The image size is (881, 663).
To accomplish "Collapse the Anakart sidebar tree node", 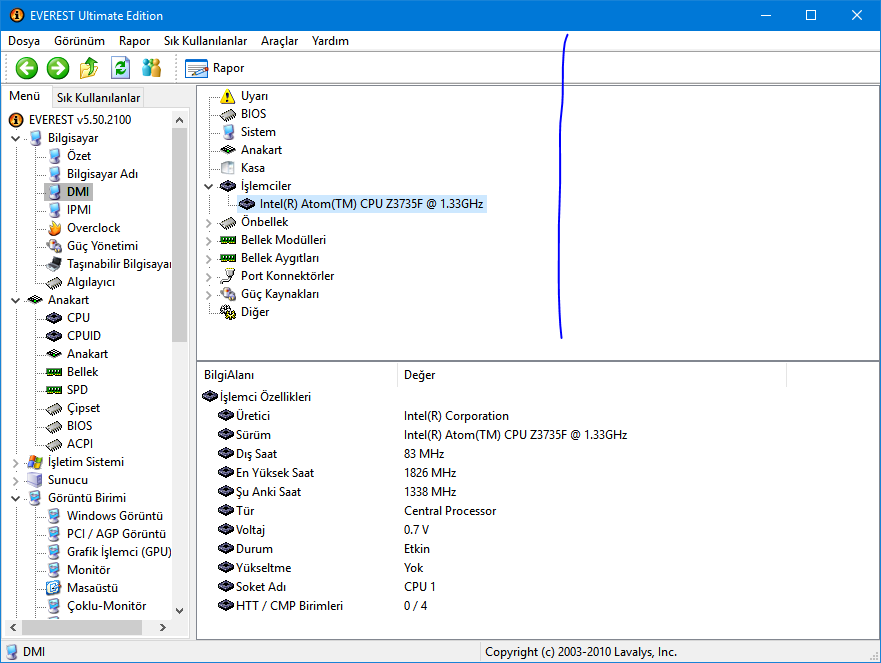I will tap(16, 300).
